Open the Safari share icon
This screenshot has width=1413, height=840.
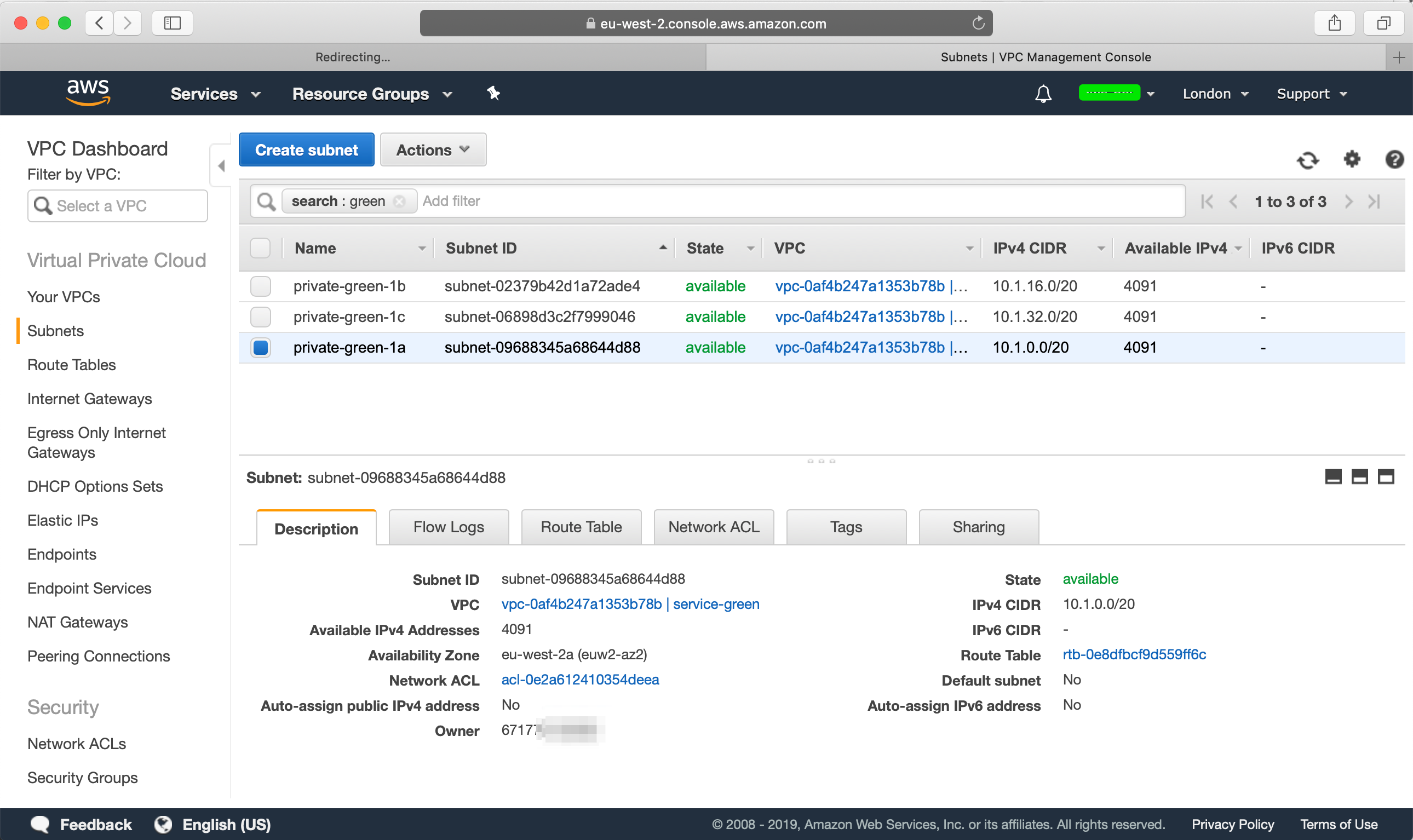click(1334, 23)
